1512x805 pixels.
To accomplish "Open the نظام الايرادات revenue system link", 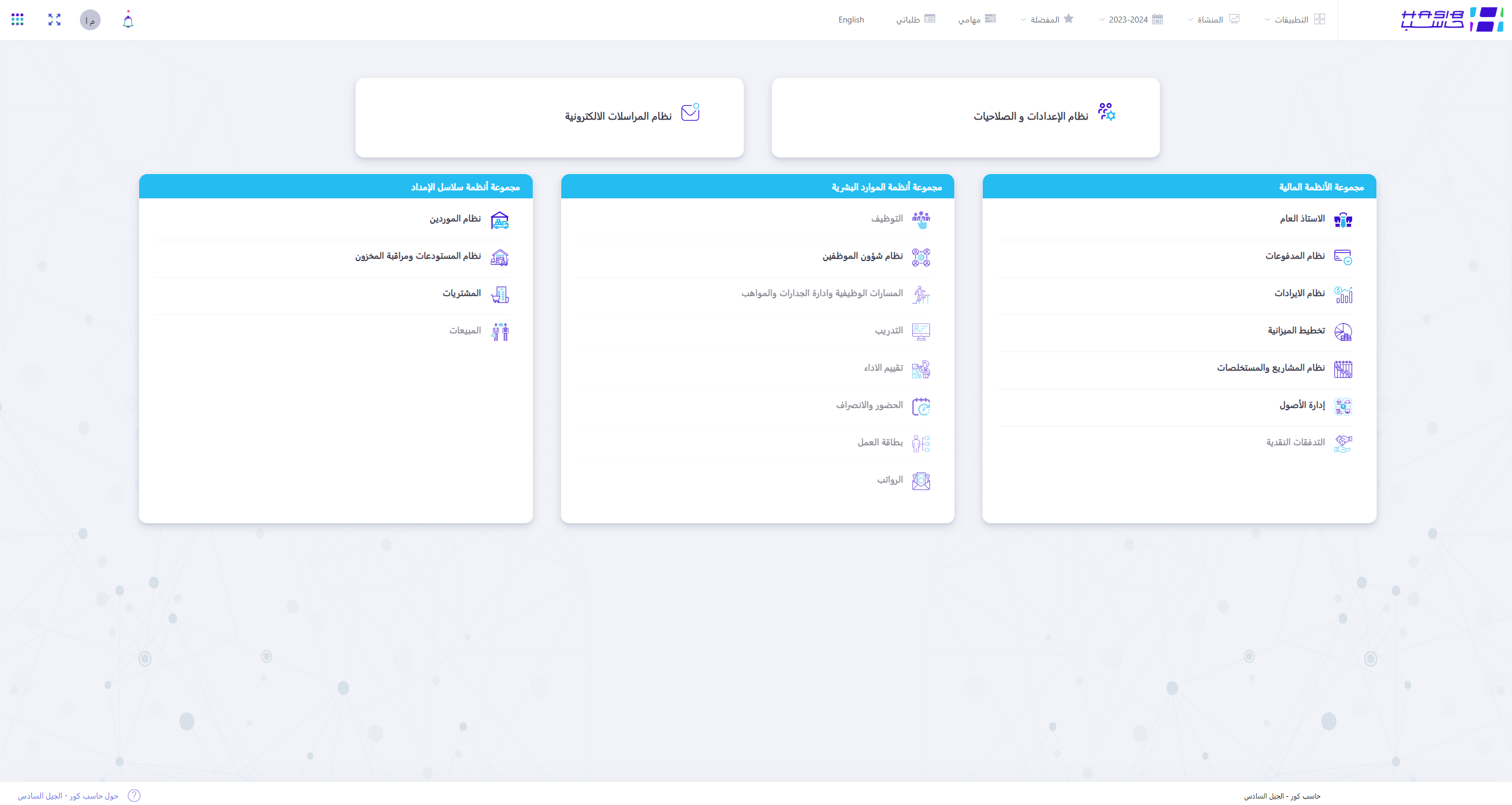I will [x=1299, y=293].
